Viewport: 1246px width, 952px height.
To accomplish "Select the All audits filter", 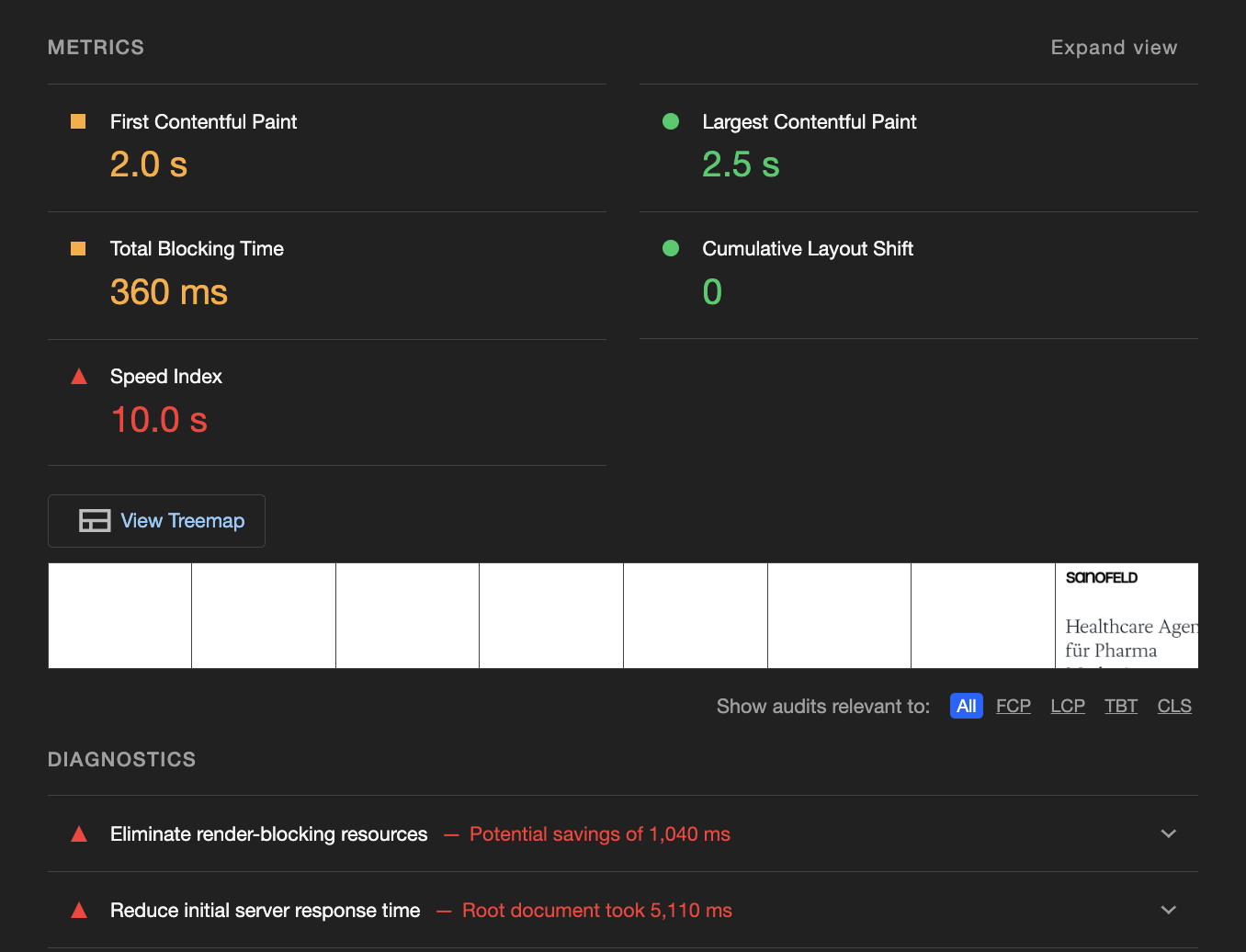I will click(966, 706).
